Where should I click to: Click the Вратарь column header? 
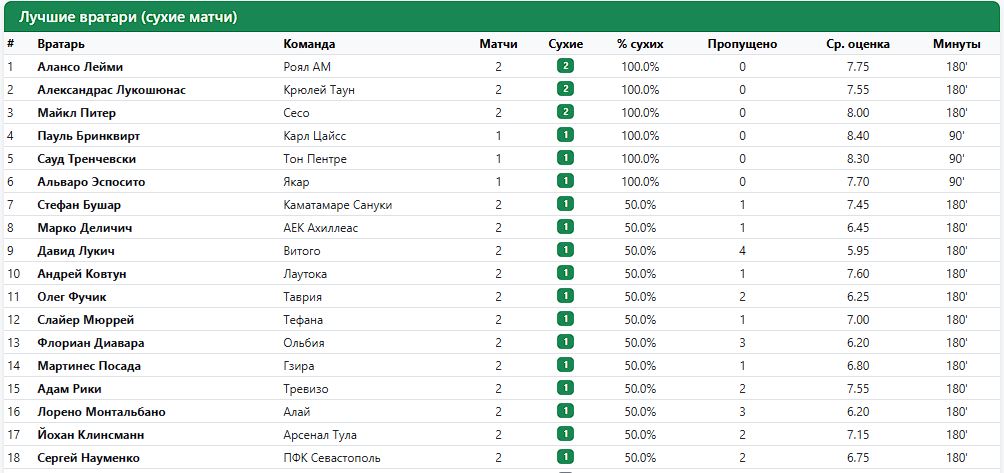click(x=61, y=44)
